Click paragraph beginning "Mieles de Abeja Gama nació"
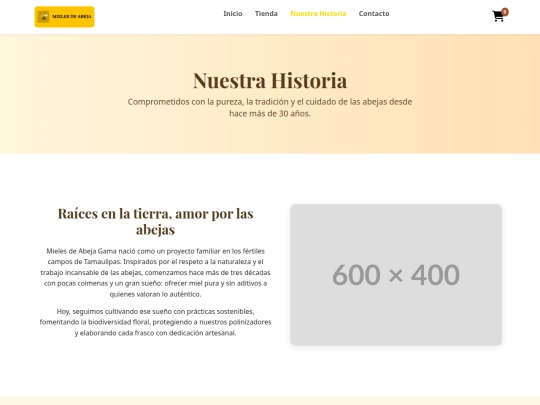 click(156, 272)
